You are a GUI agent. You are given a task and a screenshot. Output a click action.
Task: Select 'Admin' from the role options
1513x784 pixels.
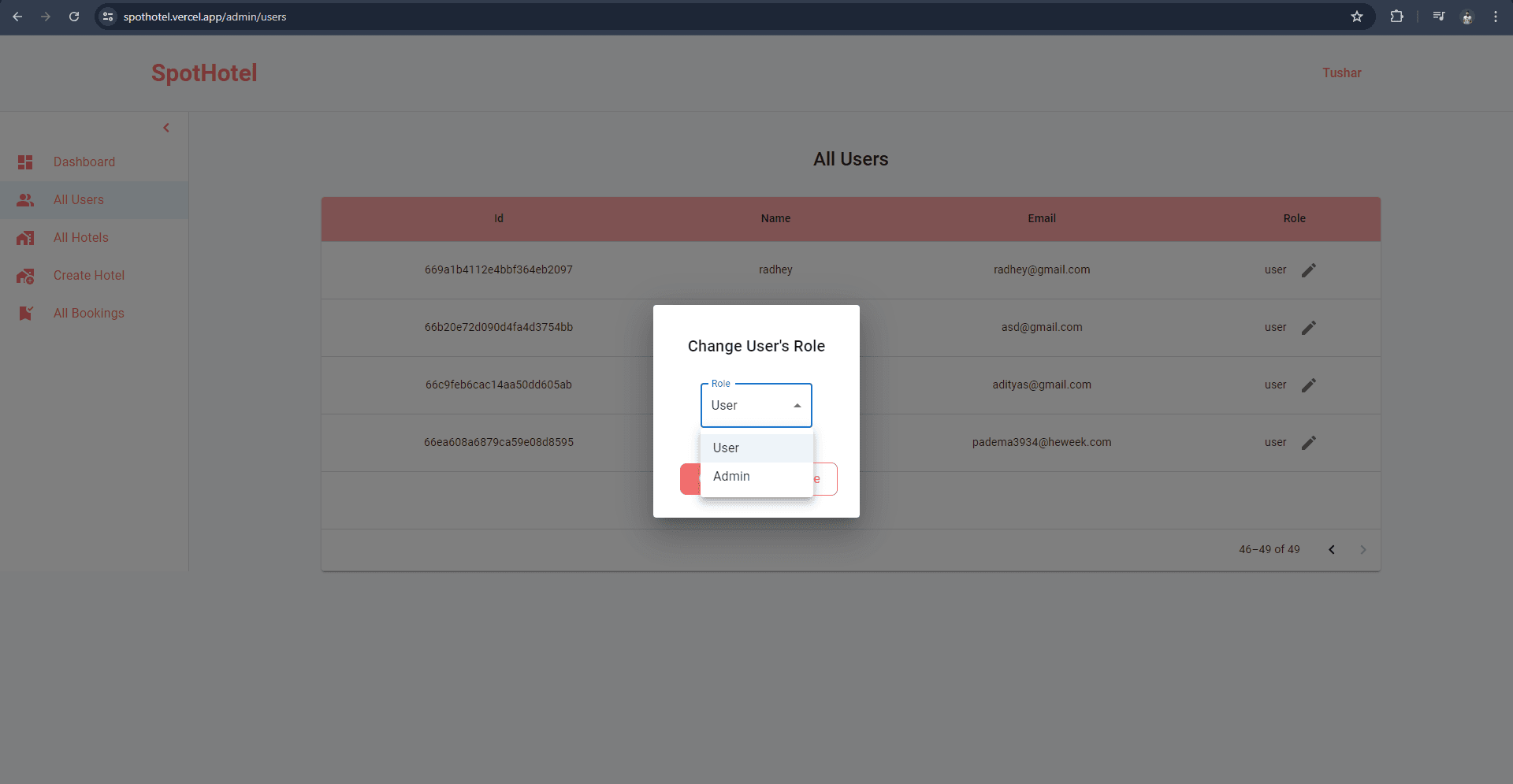(730, 476)
